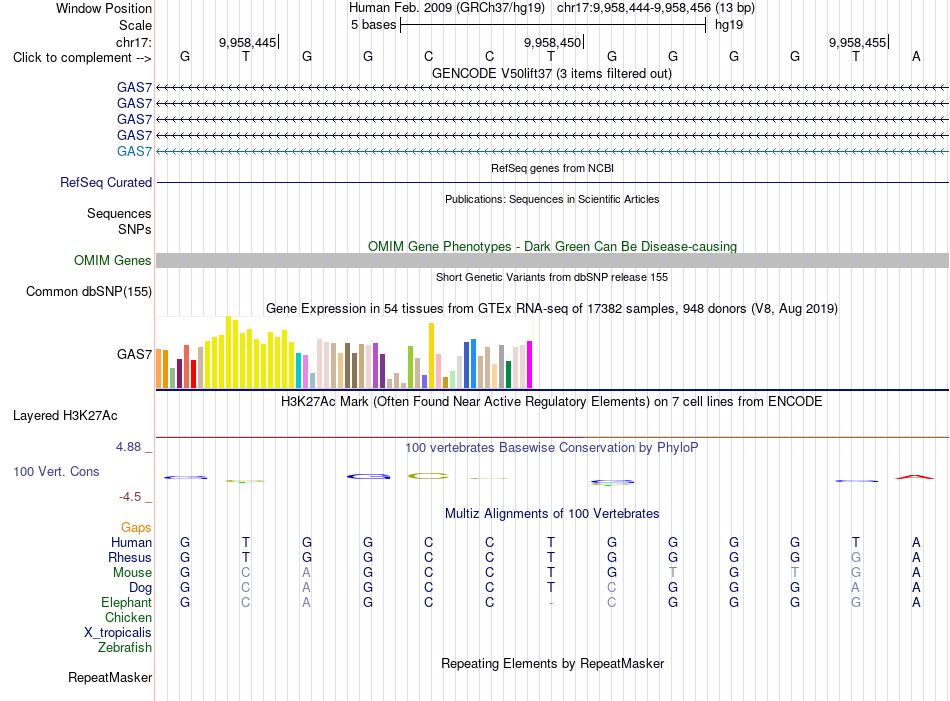Click the 9,958,450 position marker
The height and width of the screenshot is (701, 950).
[x=553, y=42]
